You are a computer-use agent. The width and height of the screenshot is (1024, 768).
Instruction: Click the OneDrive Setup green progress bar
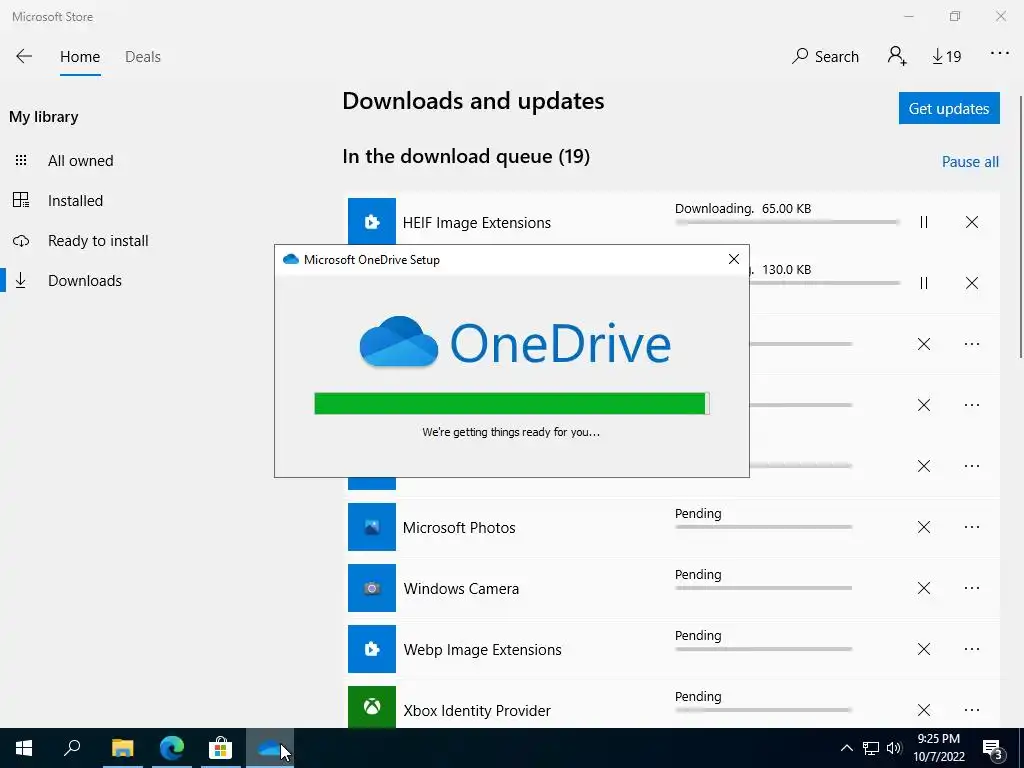[x=511, y=404]
